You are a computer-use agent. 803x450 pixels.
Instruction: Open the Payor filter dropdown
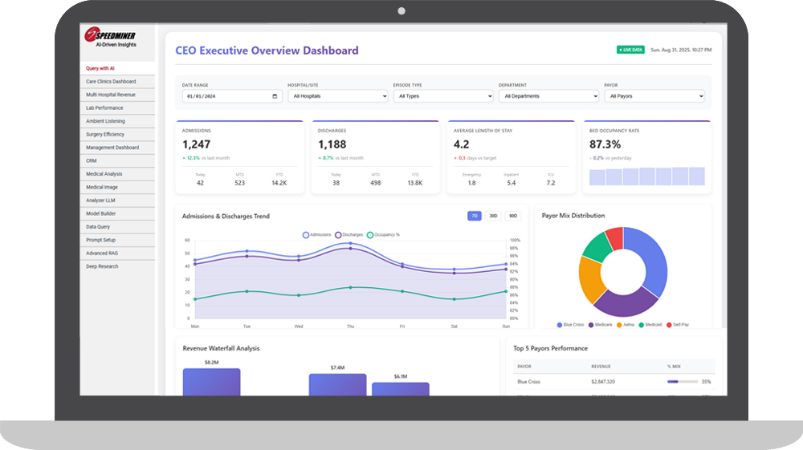click(654, 96)
